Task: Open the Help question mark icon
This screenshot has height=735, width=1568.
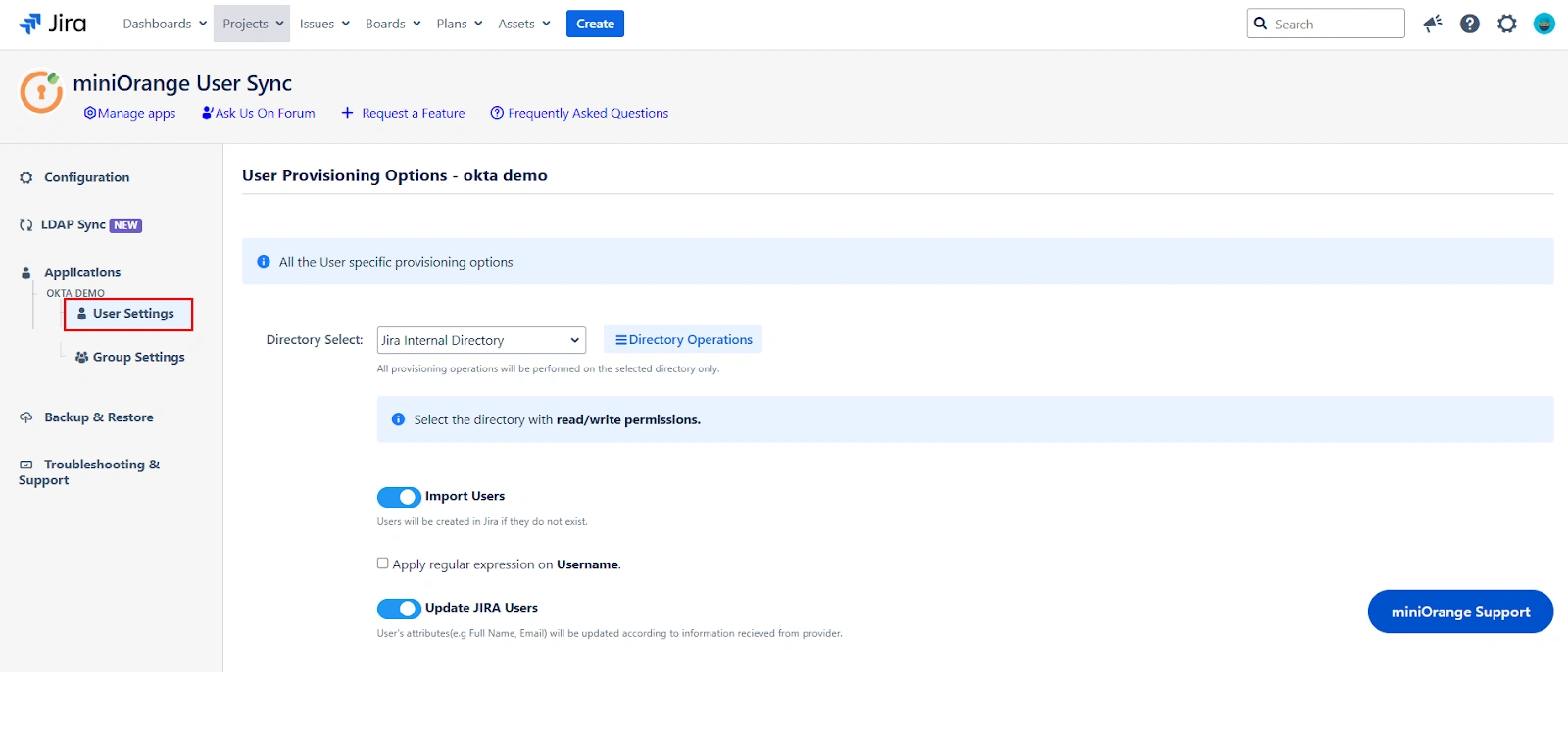Action: [1470, 24]
